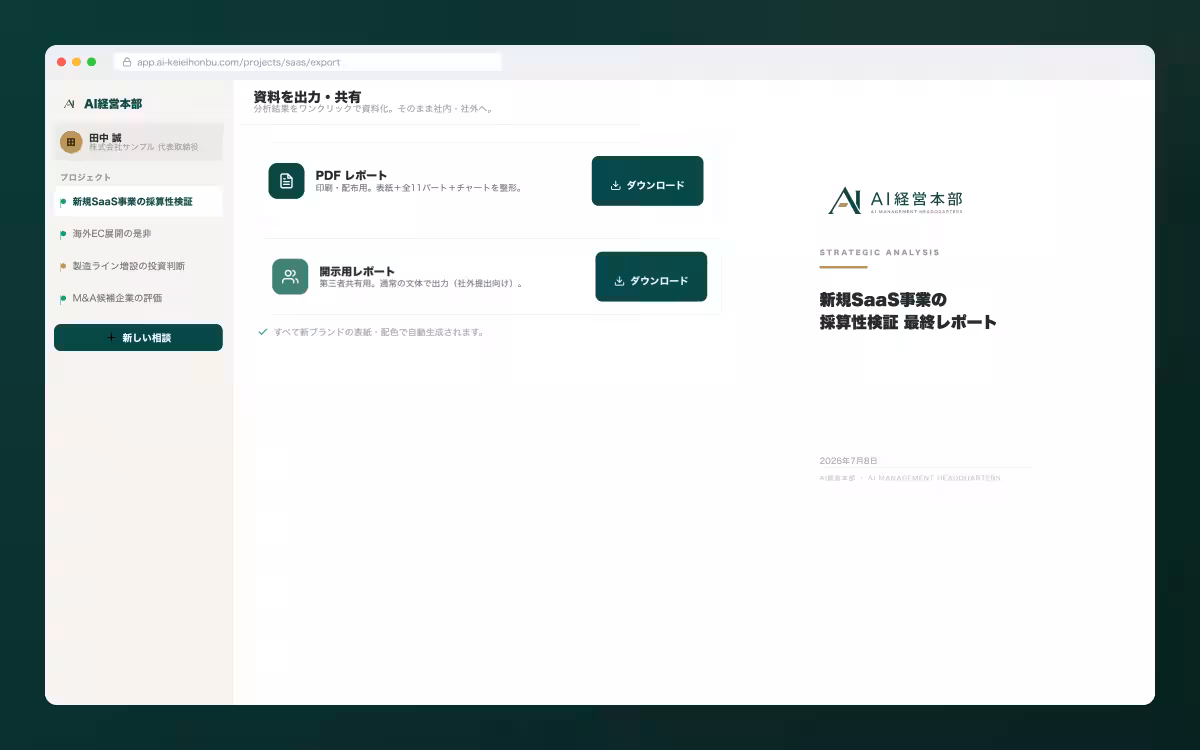Click the checkmark icon beside すべて新ブランドの表紙
Viewport: 1200px width, 750px height.
[263, 331]
